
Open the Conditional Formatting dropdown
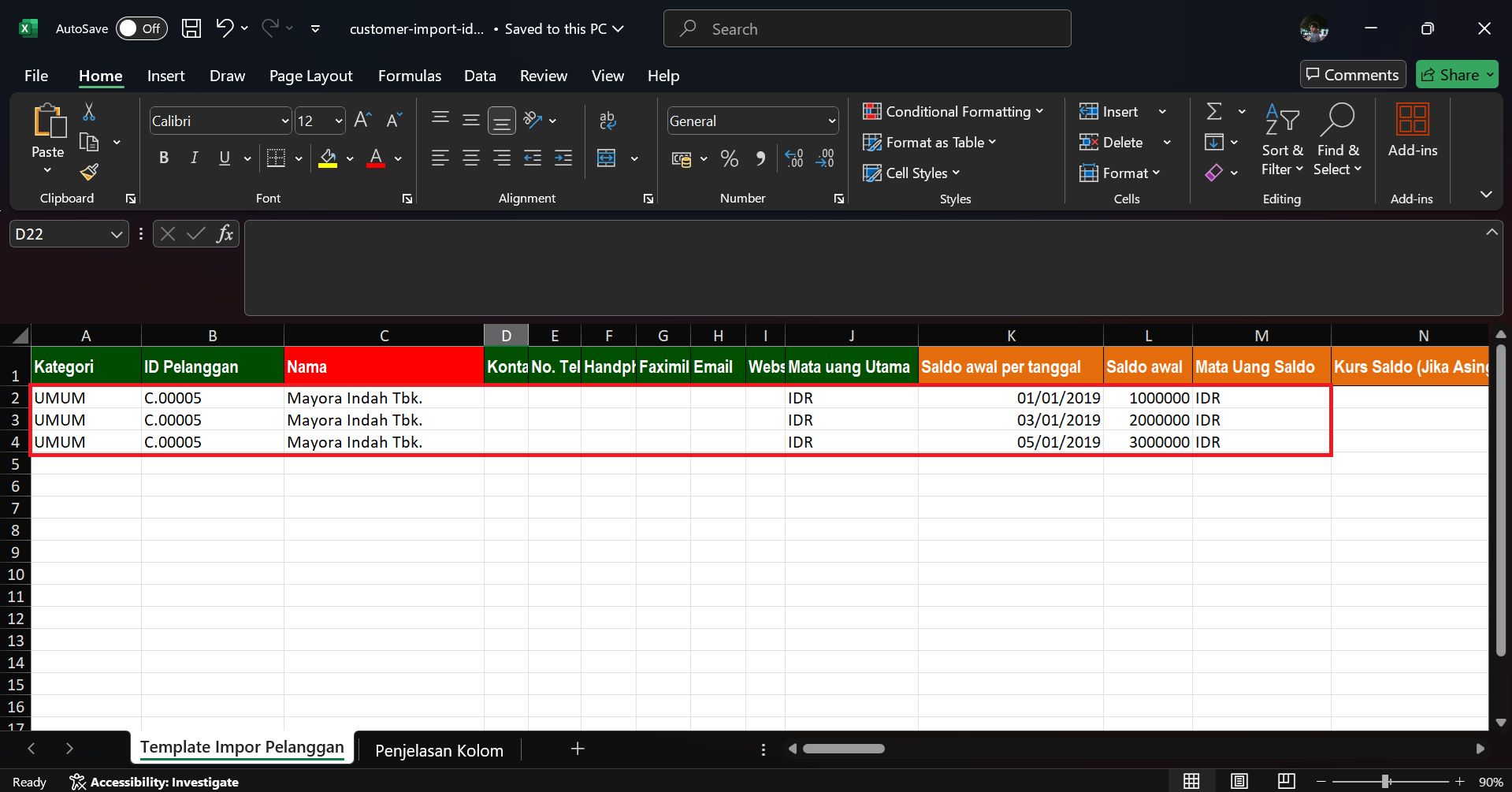[953, 112]
